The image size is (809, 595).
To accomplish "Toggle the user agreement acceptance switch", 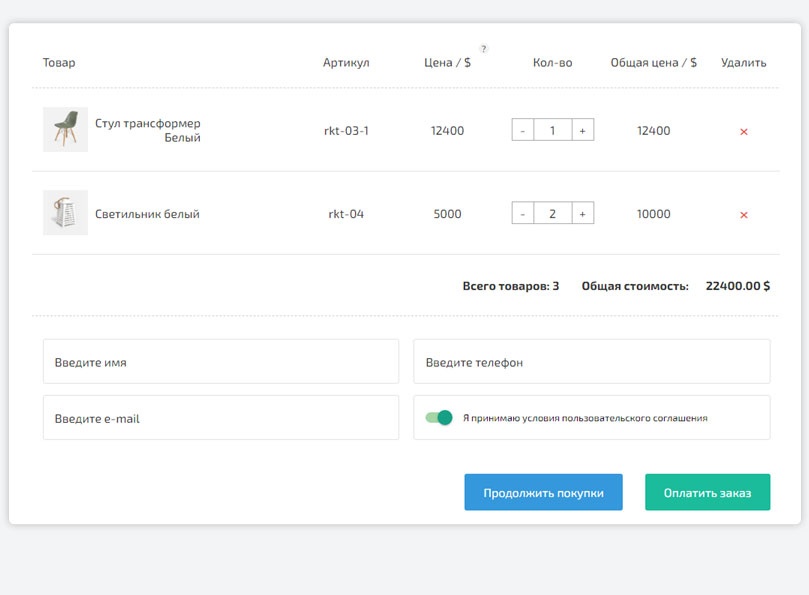I will point(439,418).
